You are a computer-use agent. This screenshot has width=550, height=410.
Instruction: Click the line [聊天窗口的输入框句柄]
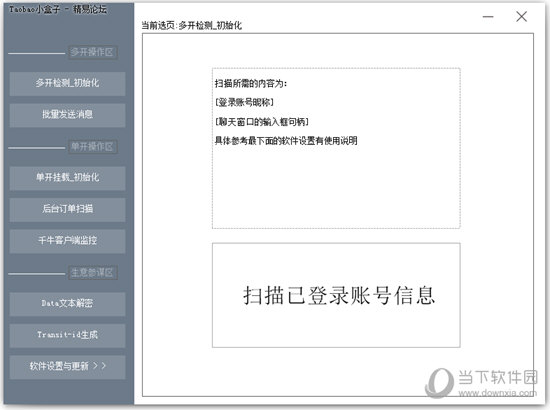(262, 122)
